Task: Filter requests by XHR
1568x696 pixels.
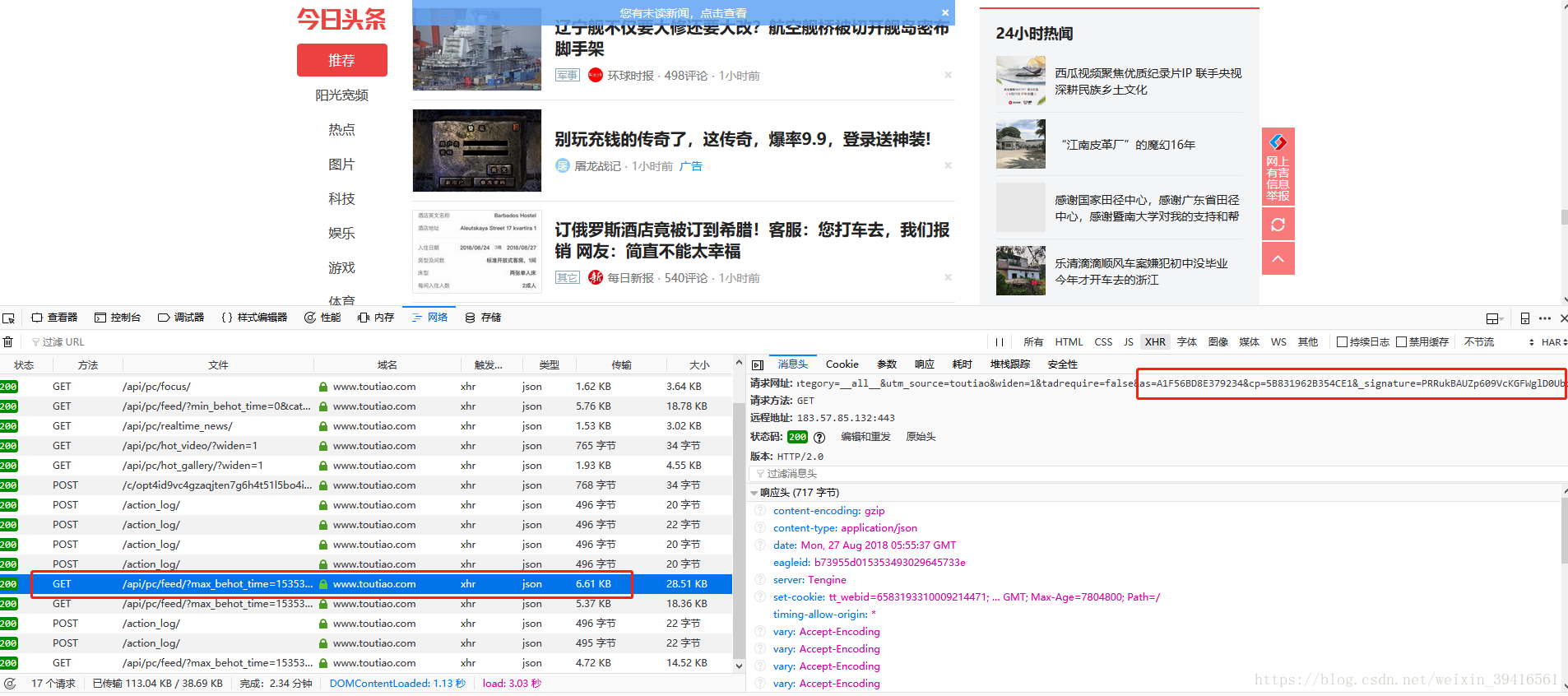Action: (1155, 342)
